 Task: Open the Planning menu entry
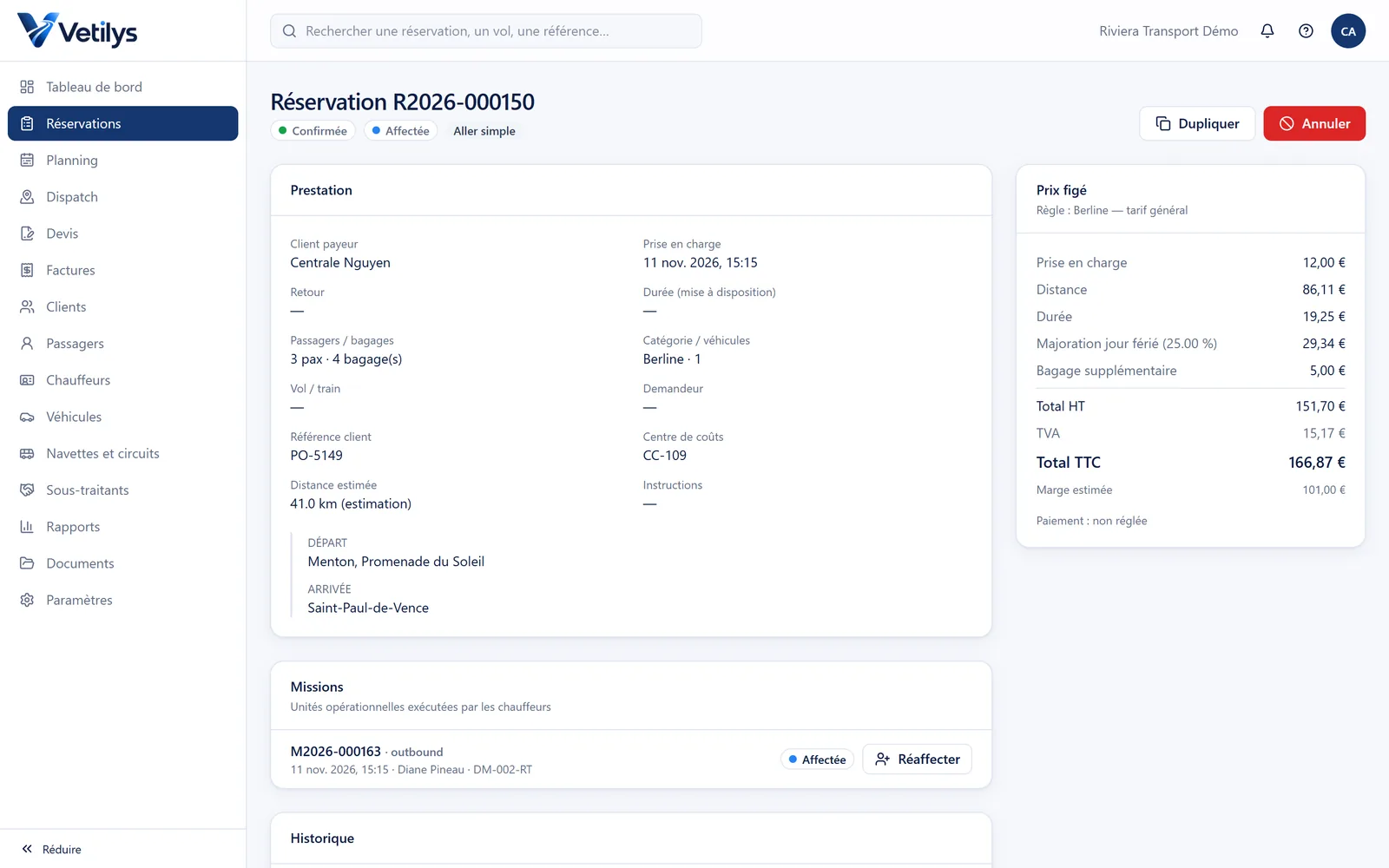click(x=122, y=161)
